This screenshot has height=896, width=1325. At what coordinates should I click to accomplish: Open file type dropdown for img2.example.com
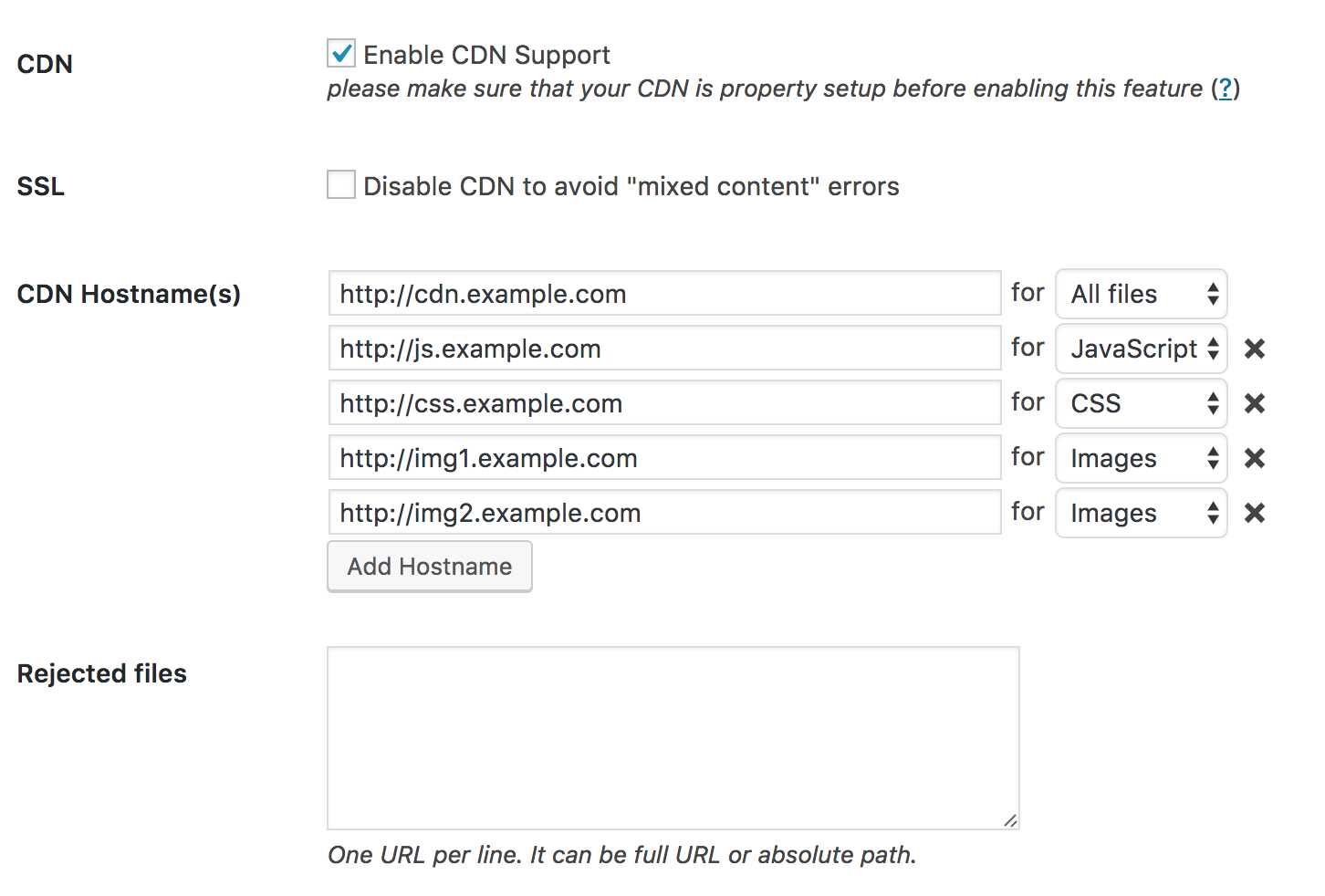click(x=1141, y=513)
